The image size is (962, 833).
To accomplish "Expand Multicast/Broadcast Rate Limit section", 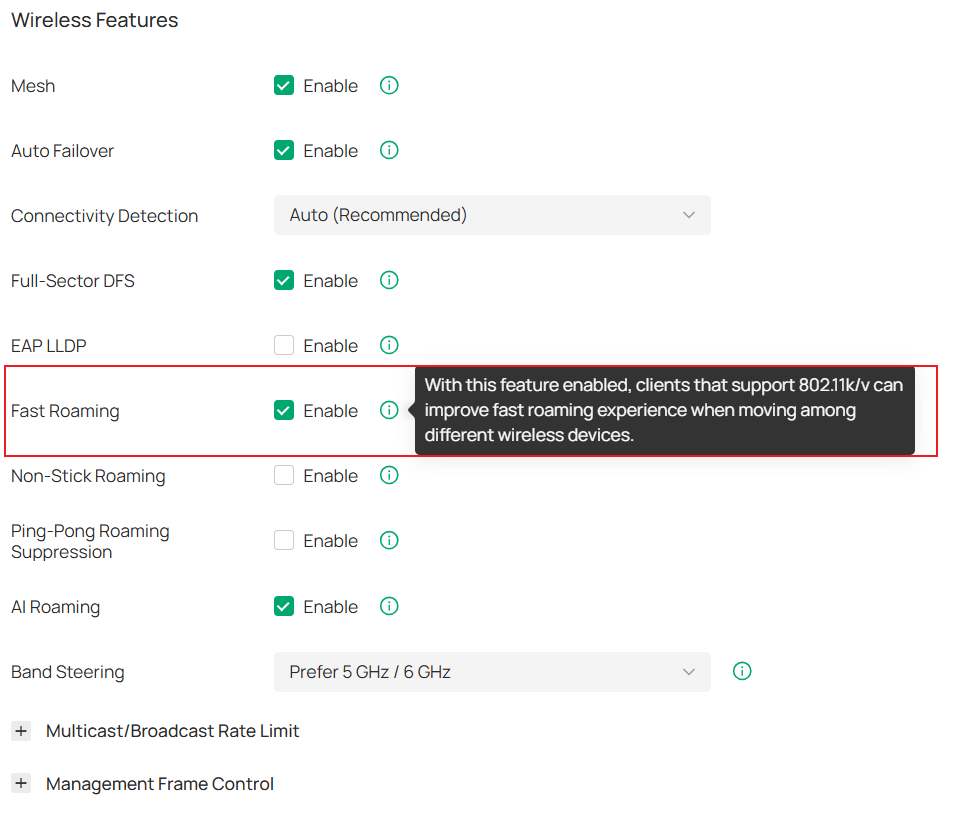I will pos(21,731).
